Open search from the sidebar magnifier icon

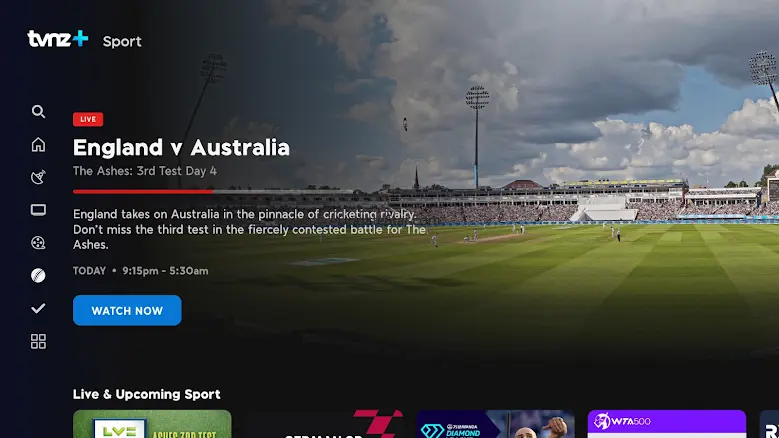pos(38,112)
